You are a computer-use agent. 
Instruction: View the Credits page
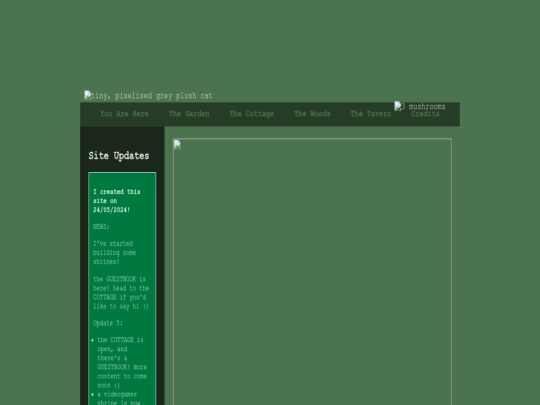tap(425, 114)
